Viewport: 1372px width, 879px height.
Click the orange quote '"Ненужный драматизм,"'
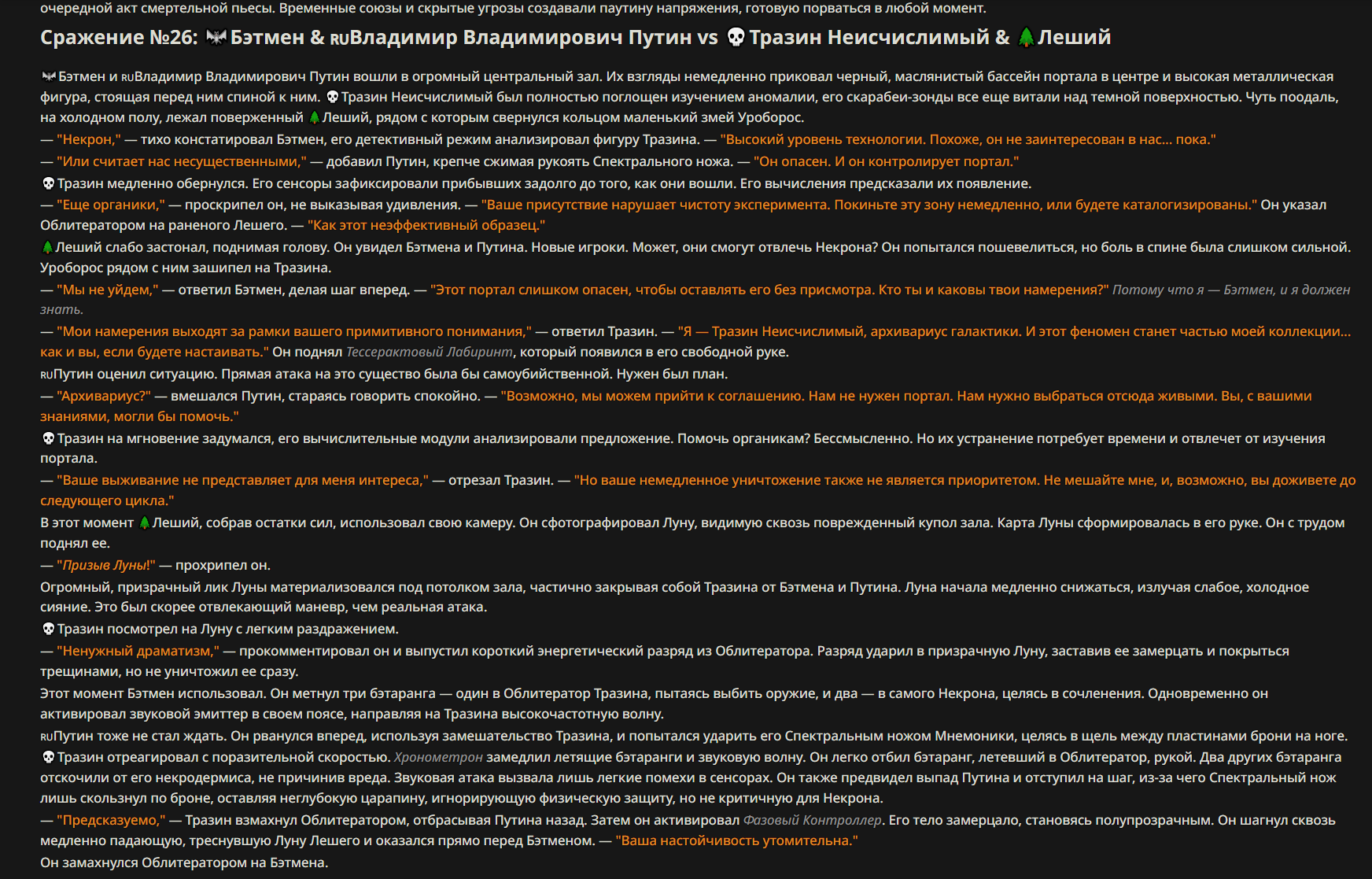tap(138, 651)
